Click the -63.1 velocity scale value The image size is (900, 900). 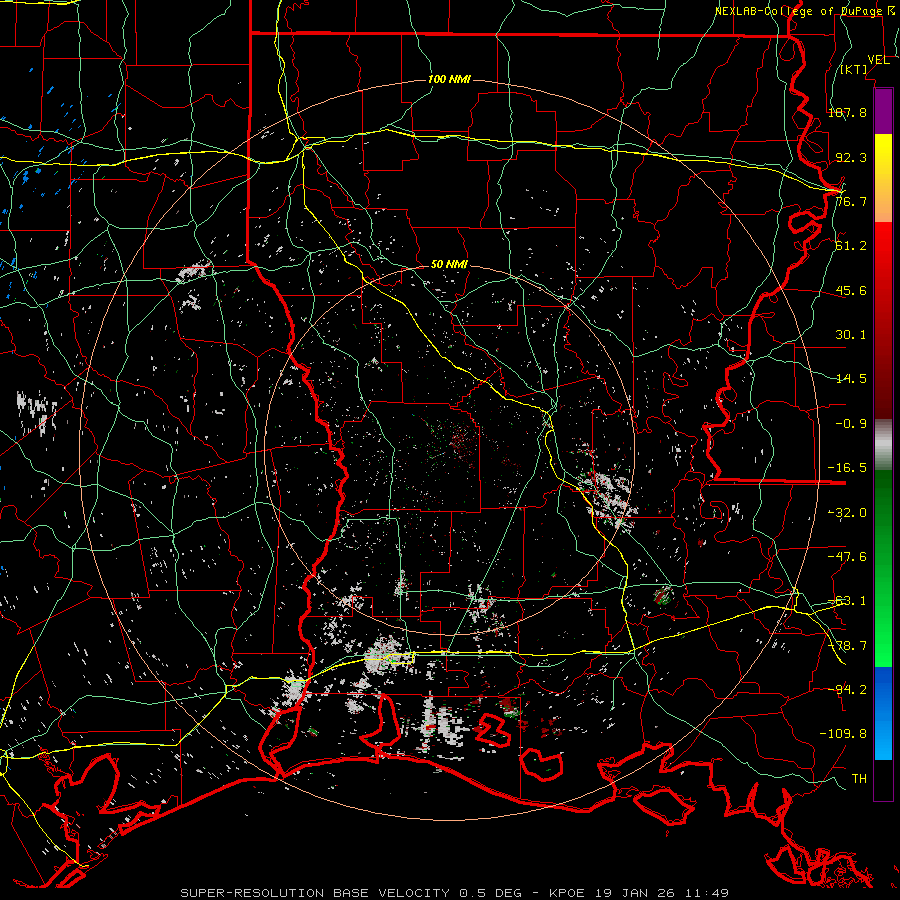847,600
